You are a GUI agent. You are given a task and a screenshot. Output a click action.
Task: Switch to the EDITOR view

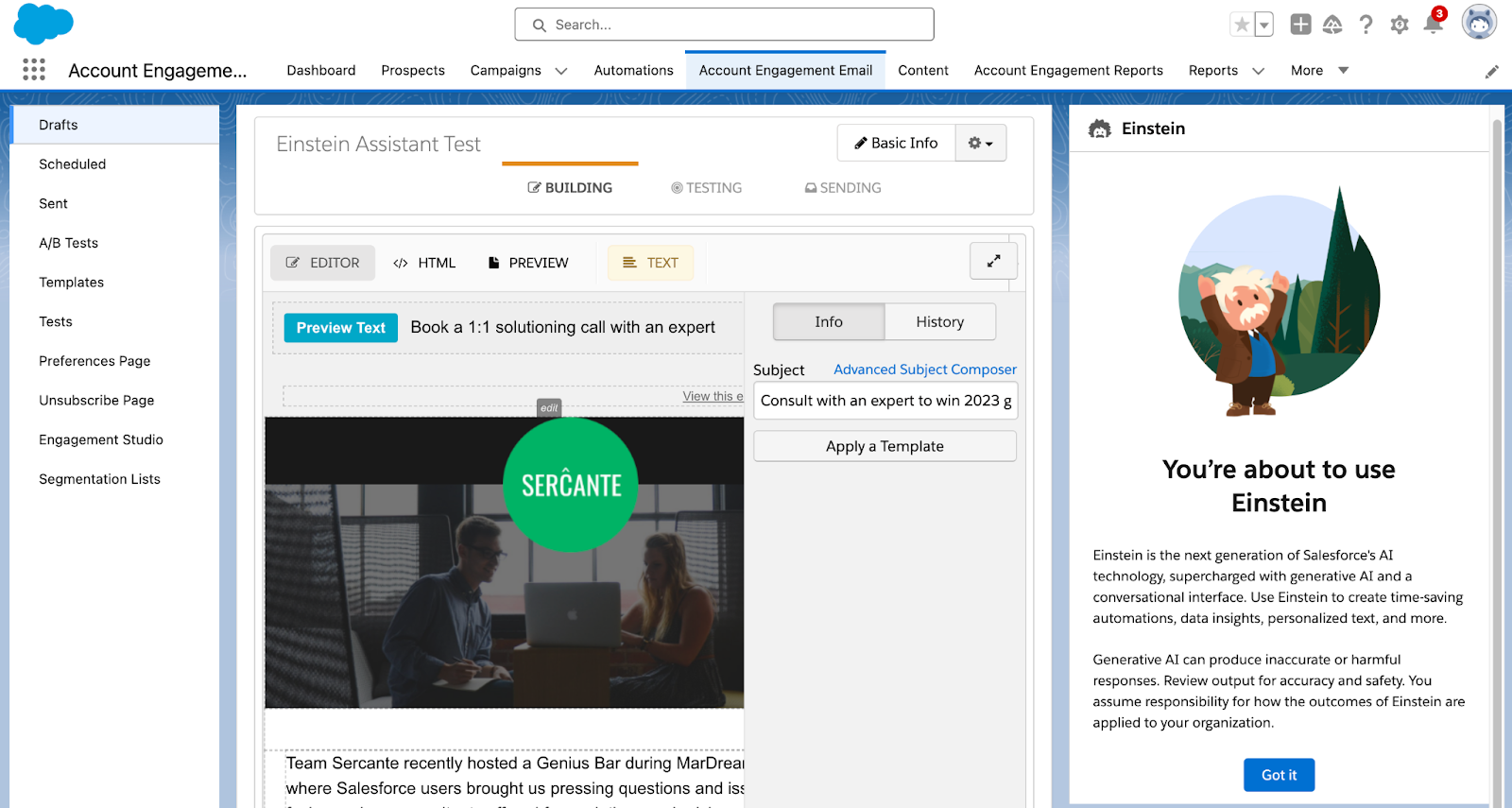coord(323,263)
